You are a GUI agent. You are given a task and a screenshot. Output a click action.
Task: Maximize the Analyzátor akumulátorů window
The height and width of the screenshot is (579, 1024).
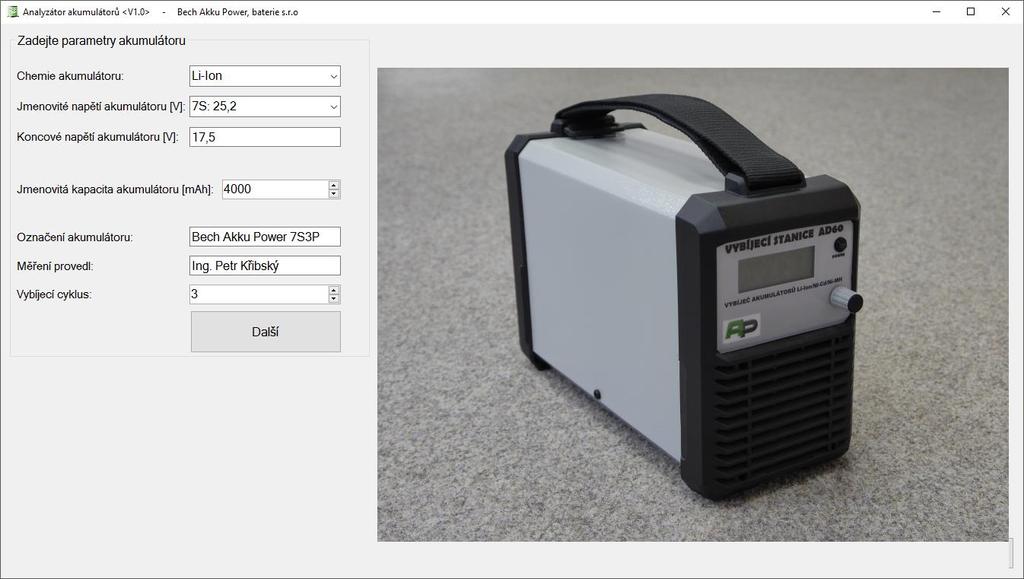[x=971, y=12]
